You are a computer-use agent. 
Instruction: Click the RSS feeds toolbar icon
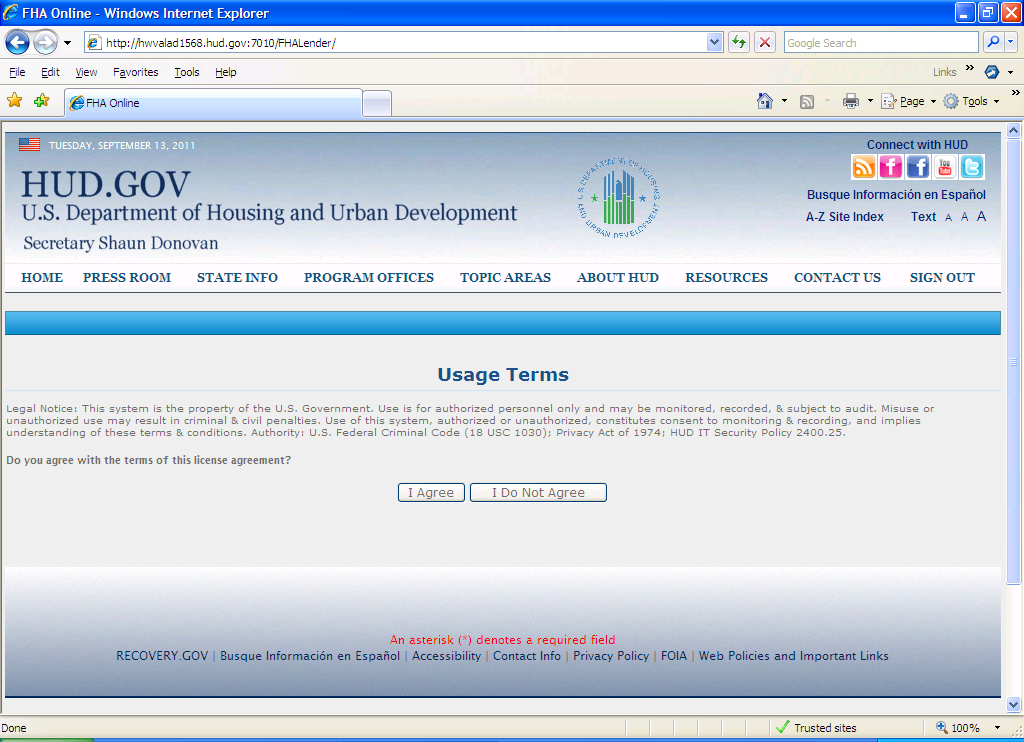[807, 101]
